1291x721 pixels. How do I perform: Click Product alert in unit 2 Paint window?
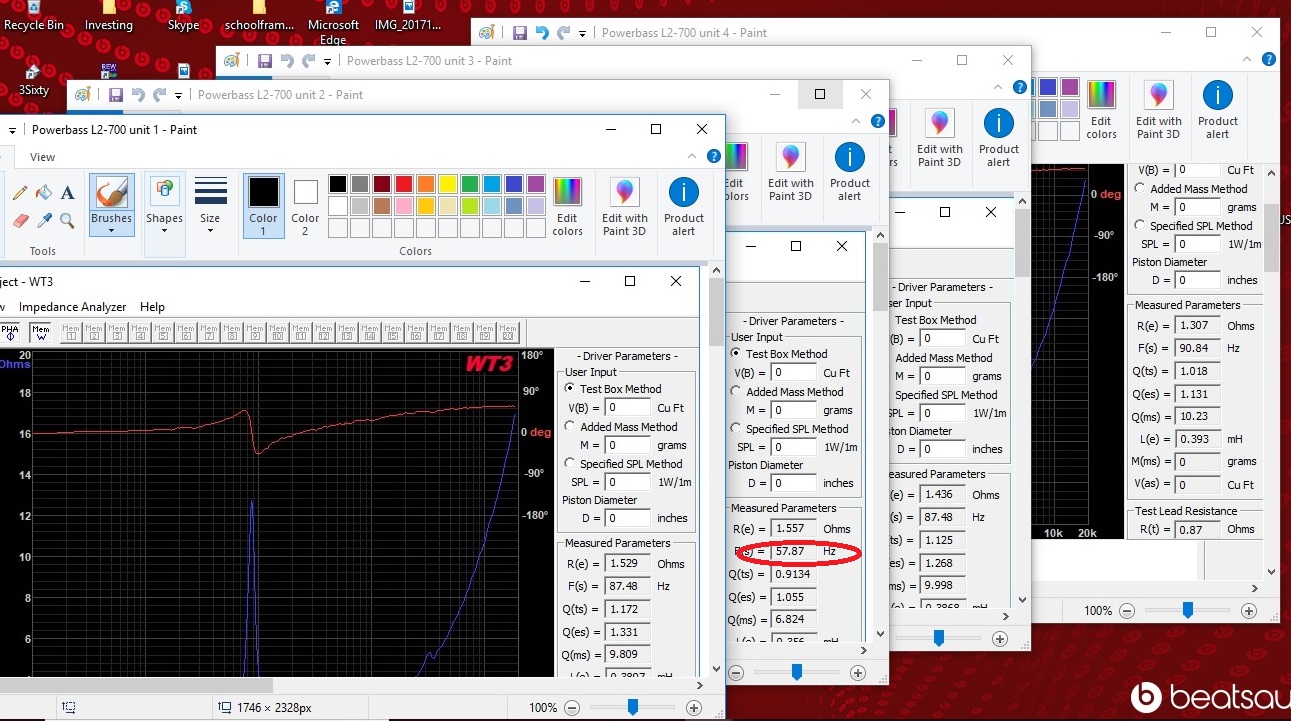[850, 173]
